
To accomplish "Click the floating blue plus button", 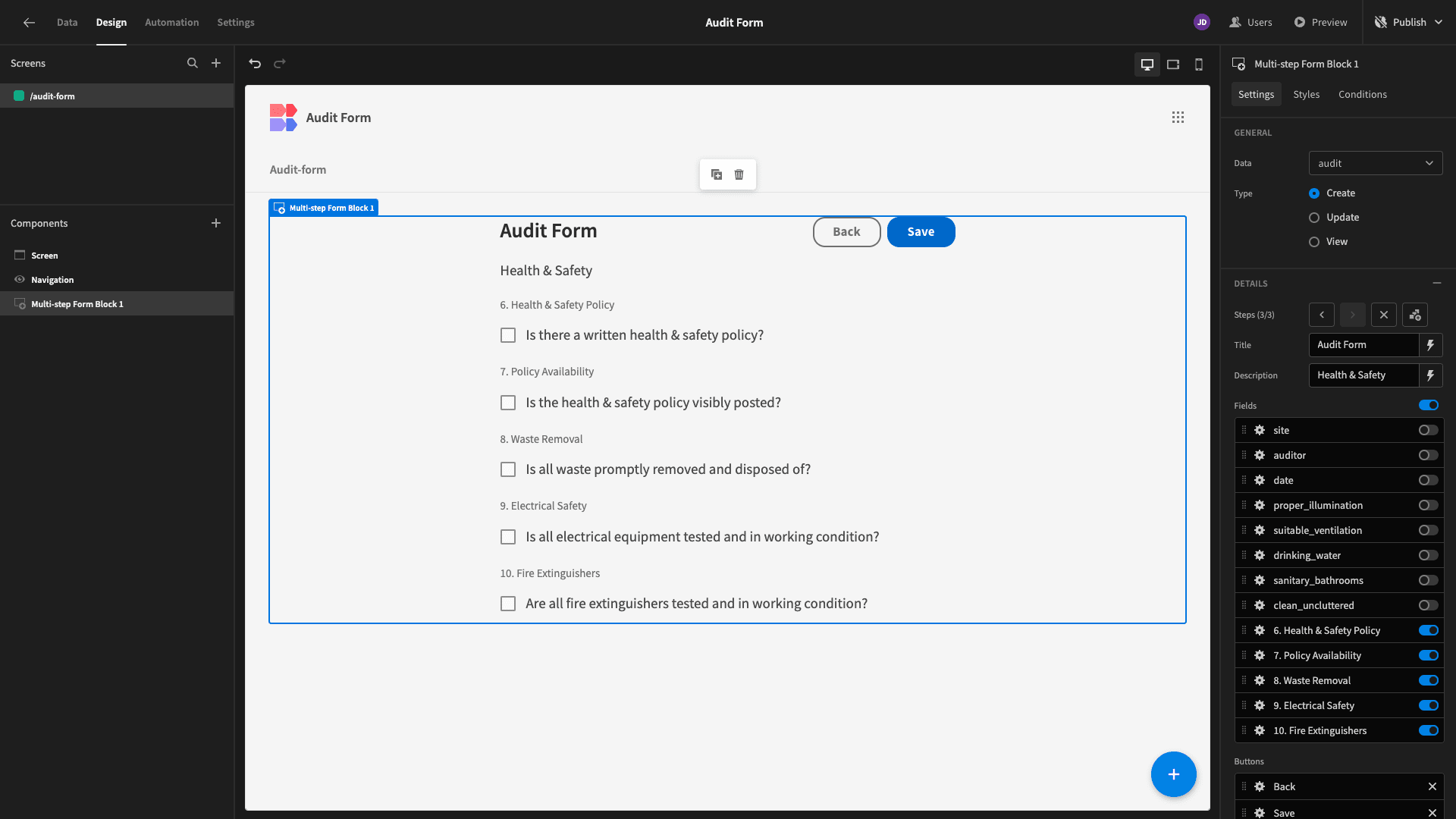I will 1173,774.
